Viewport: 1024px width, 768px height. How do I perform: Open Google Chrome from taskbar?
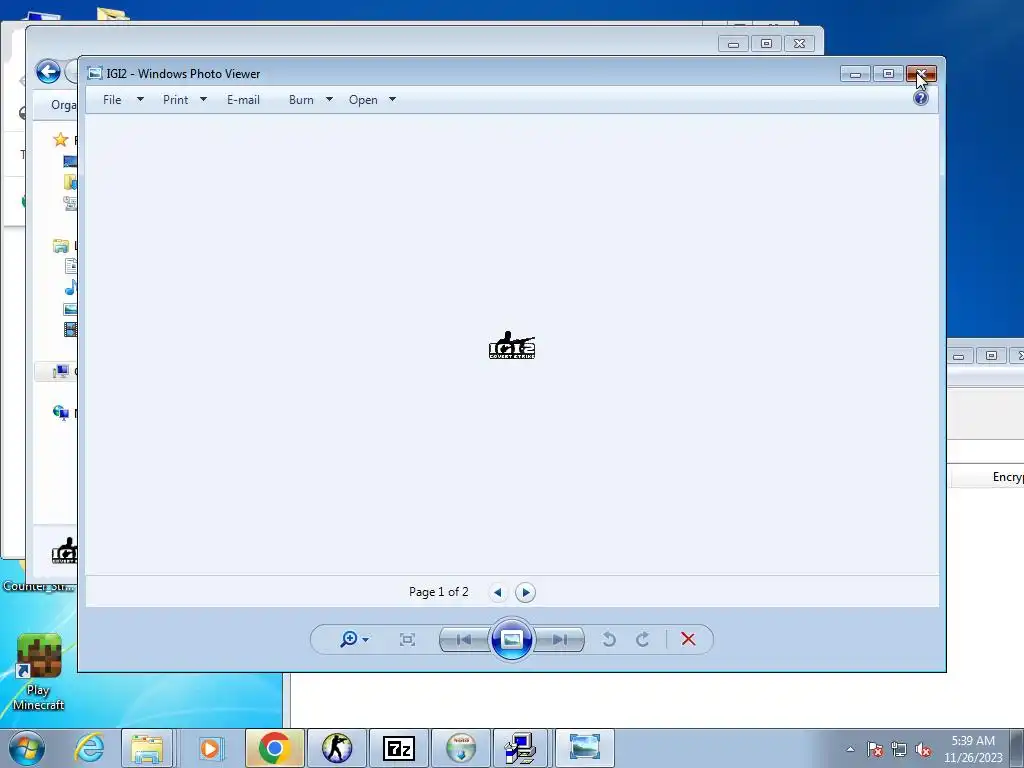pos(274,748)
